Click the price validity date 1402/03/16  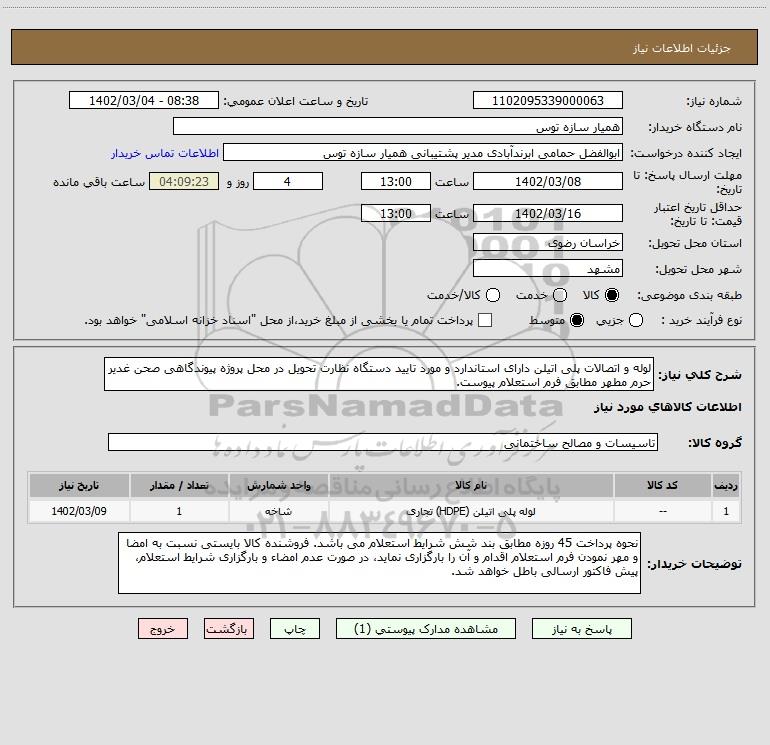(548, 213)
